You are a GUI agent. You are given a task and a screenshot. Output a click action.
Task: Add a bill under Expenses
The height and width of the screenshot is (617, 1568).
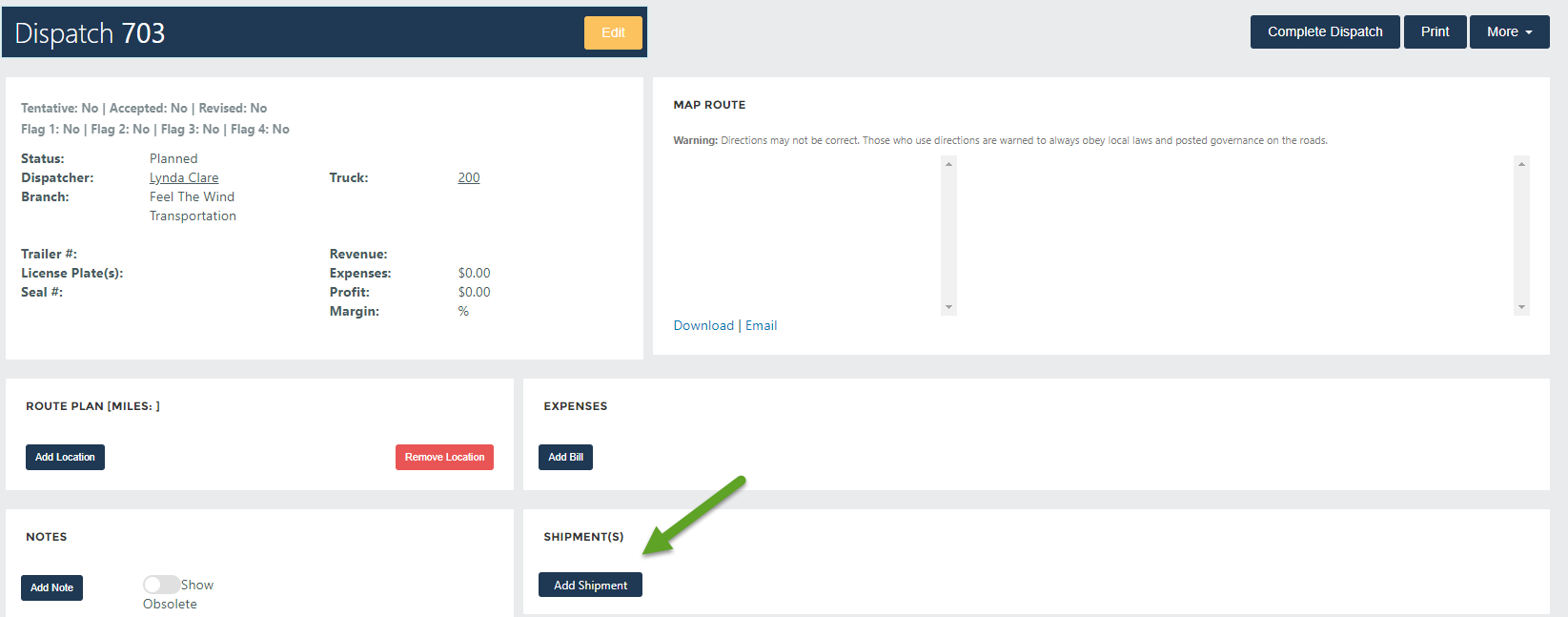[565, 457]
